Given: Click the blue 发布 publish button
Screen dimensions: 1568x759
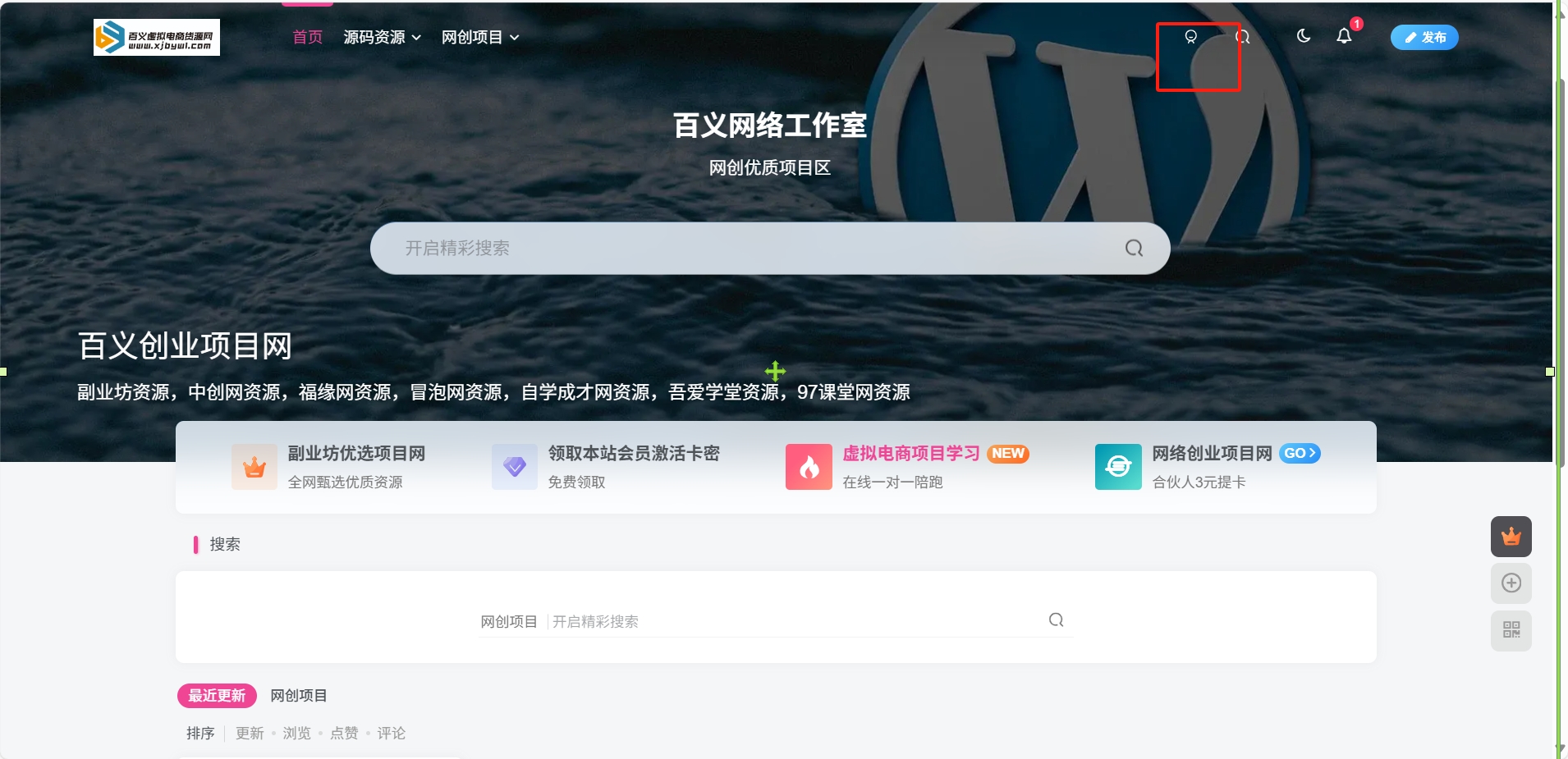Looking at the screenshot, I should tap(1424, 37).
